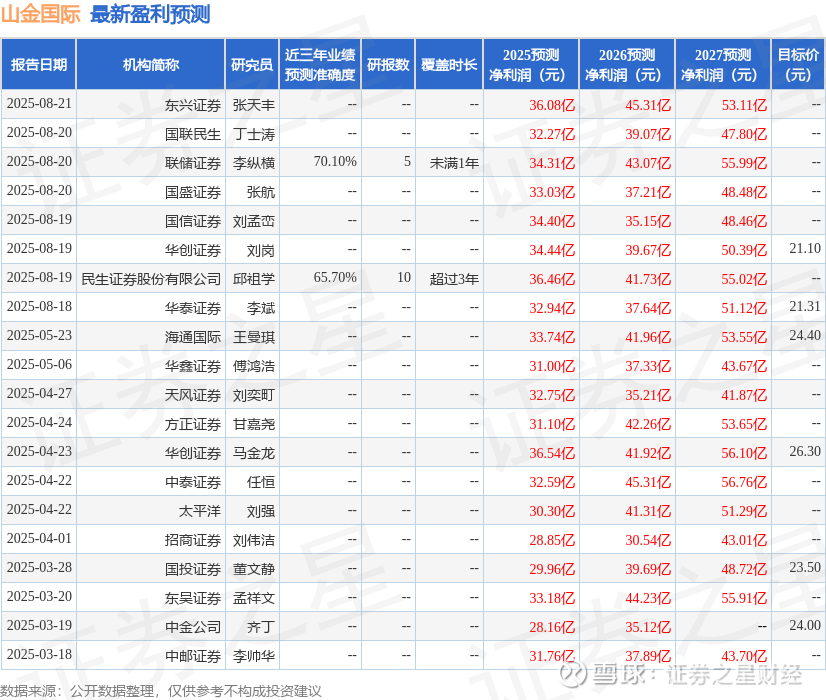Click the 21.10 target price

(805, 249)
